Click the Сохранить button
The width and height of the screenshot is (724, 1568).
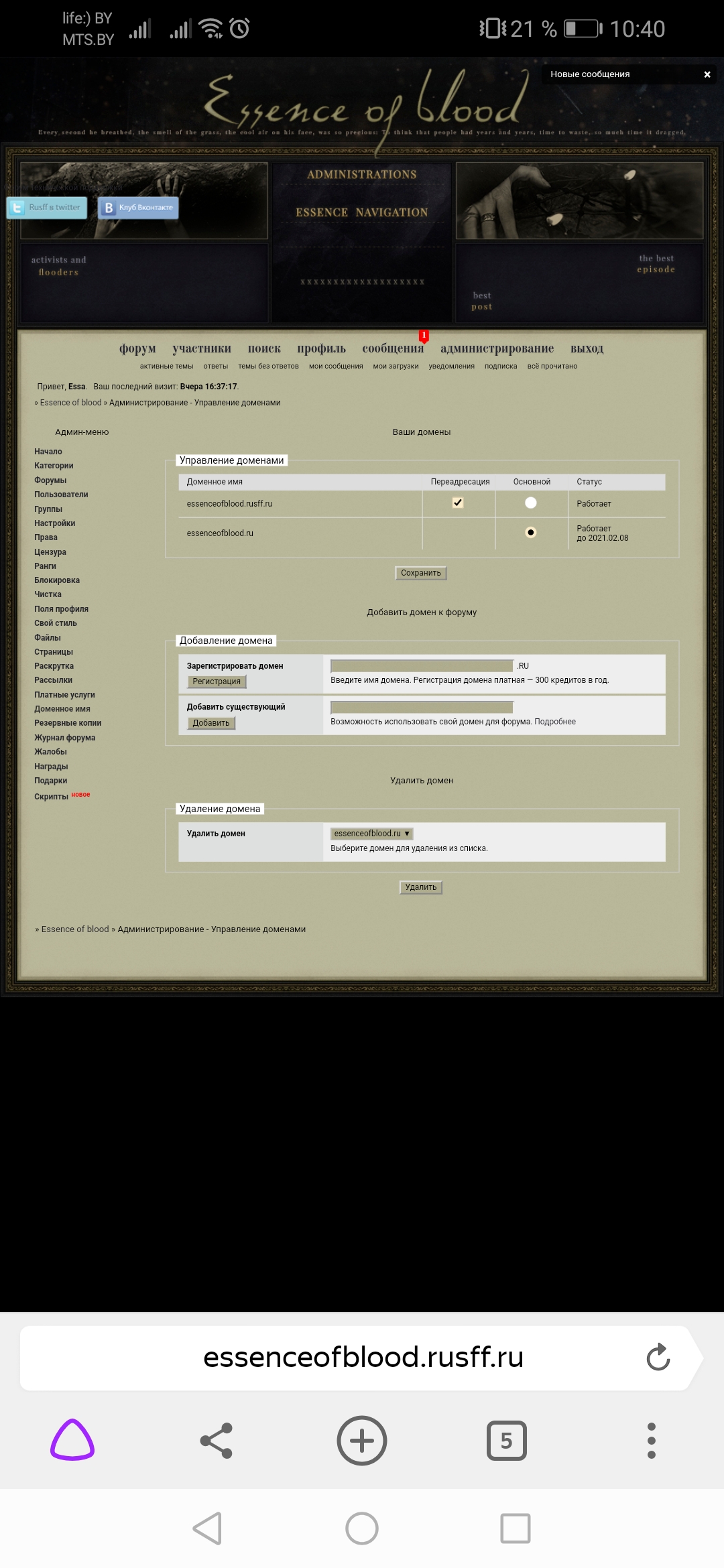pos(421,573)
